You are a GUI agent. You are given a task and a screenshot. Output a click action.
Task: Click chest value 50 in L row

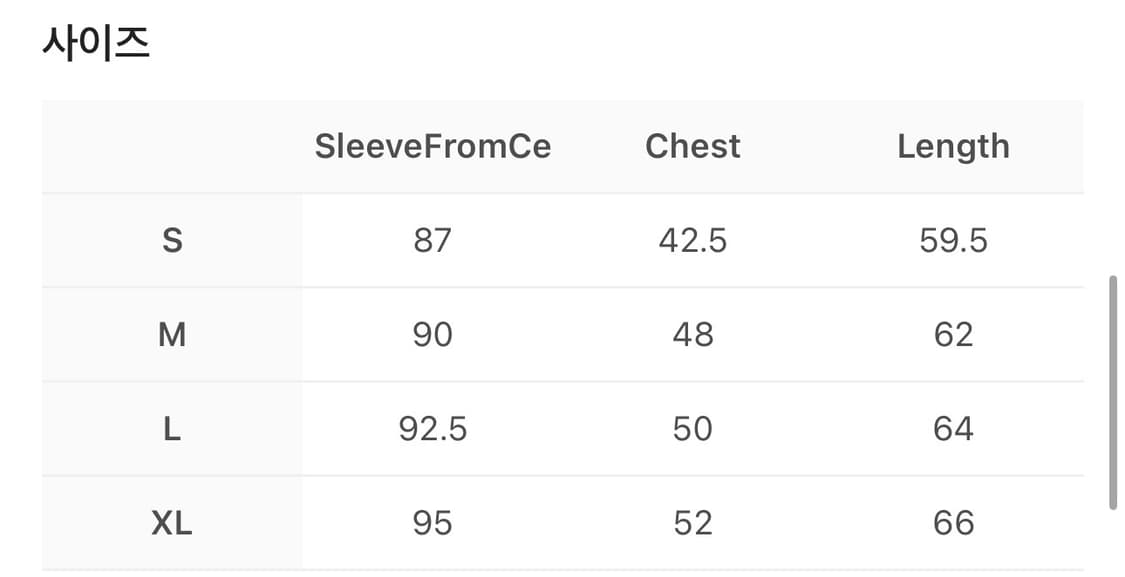coord(693,429)
